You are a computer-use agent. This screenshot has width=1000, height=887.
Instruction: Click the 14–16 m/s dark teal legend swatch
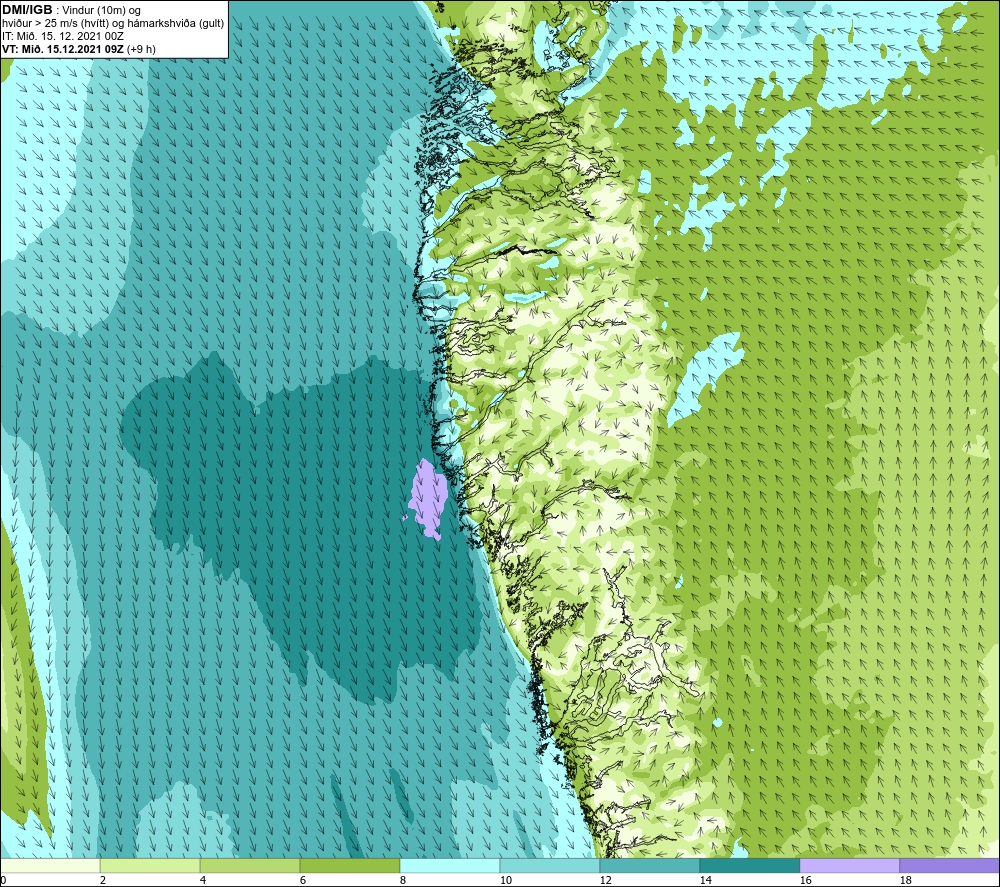[x=749, y=865]
